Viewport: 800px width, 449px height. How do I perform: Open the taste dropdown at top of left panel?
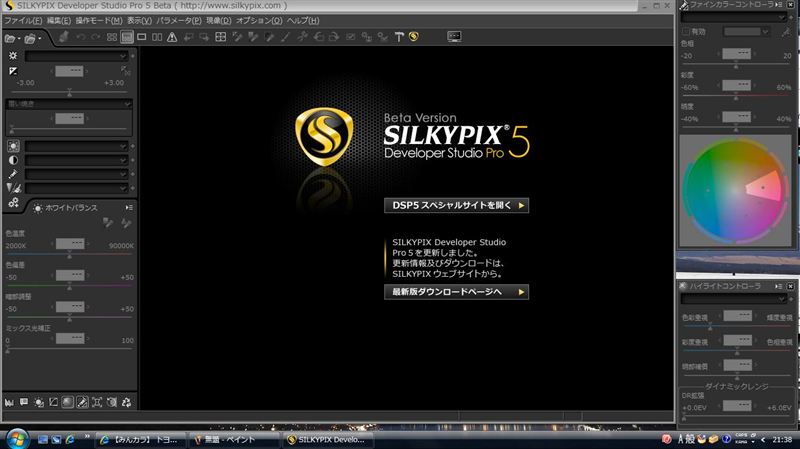pyautogui.click(x=76, y=56)
